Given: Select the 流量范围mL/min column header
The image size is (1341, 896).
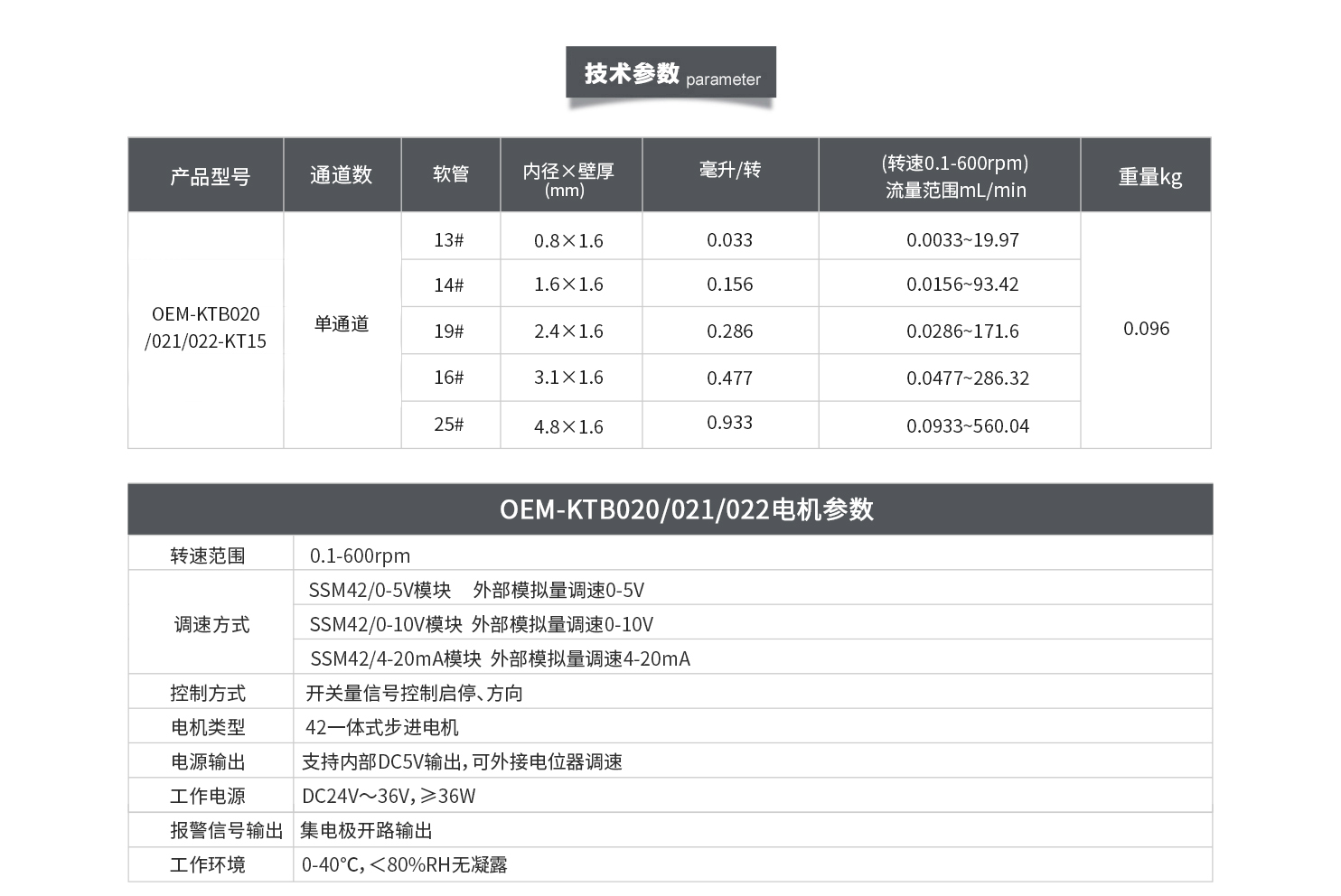Looking at the screenshot, I should tap(955, 177).
